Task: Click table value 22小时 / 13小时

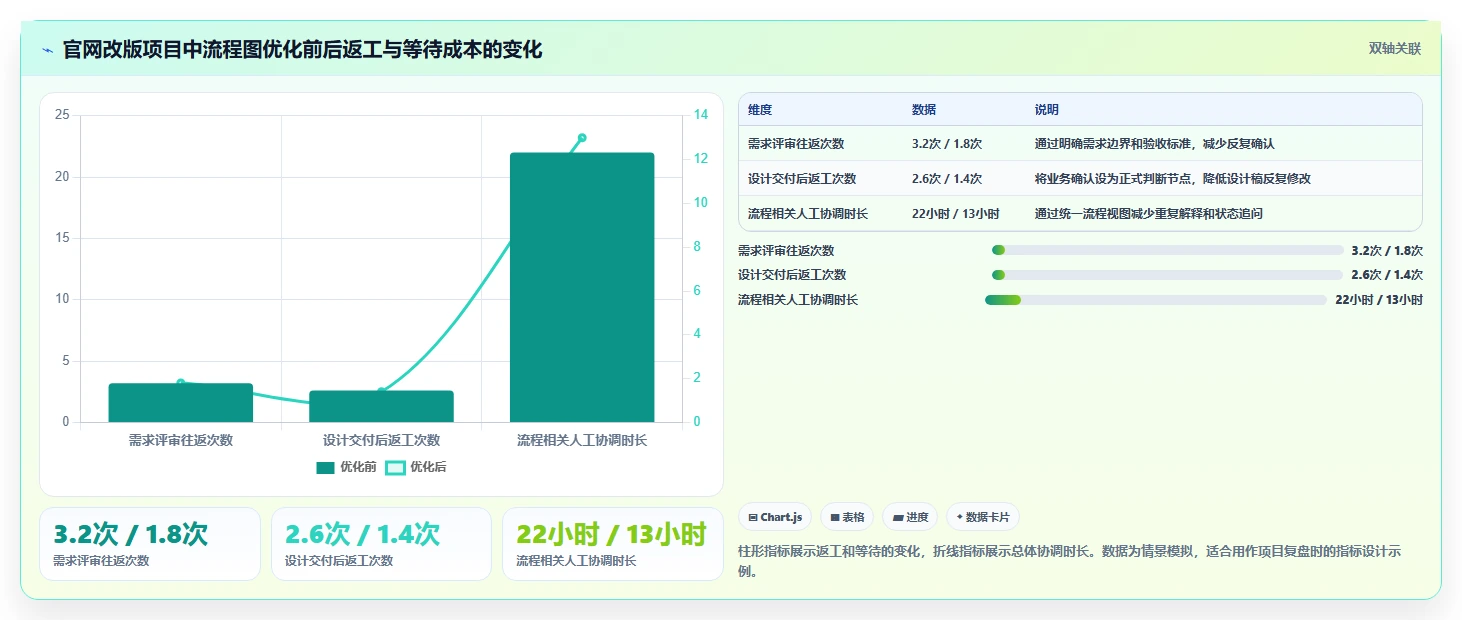Action: [956, 214]
